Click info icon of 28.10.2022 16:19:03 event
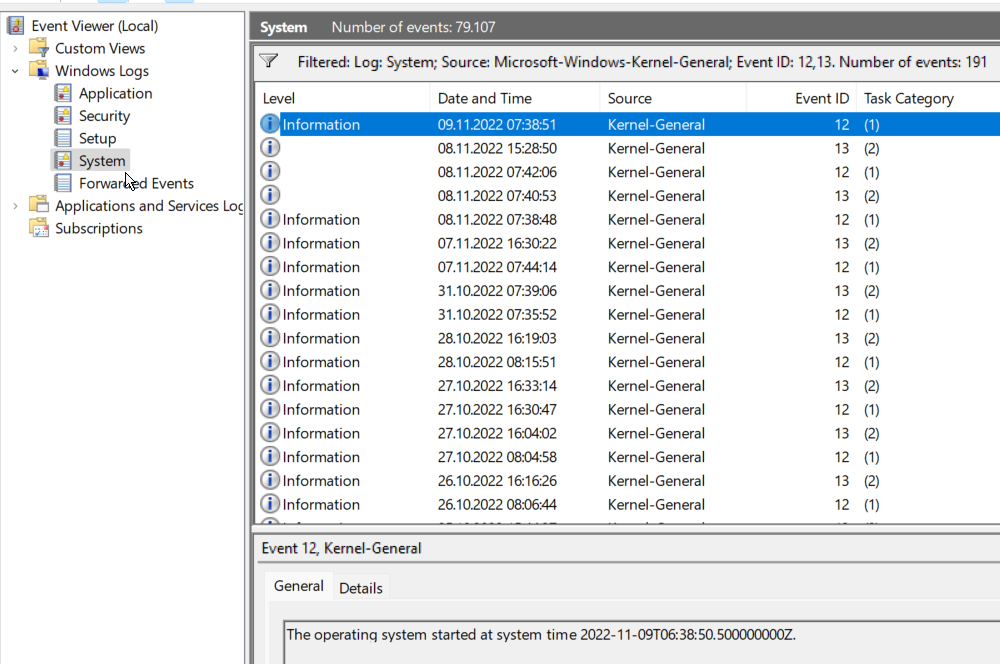The width and height of the screenshot is (1000, 664). (x=270, y=337)
